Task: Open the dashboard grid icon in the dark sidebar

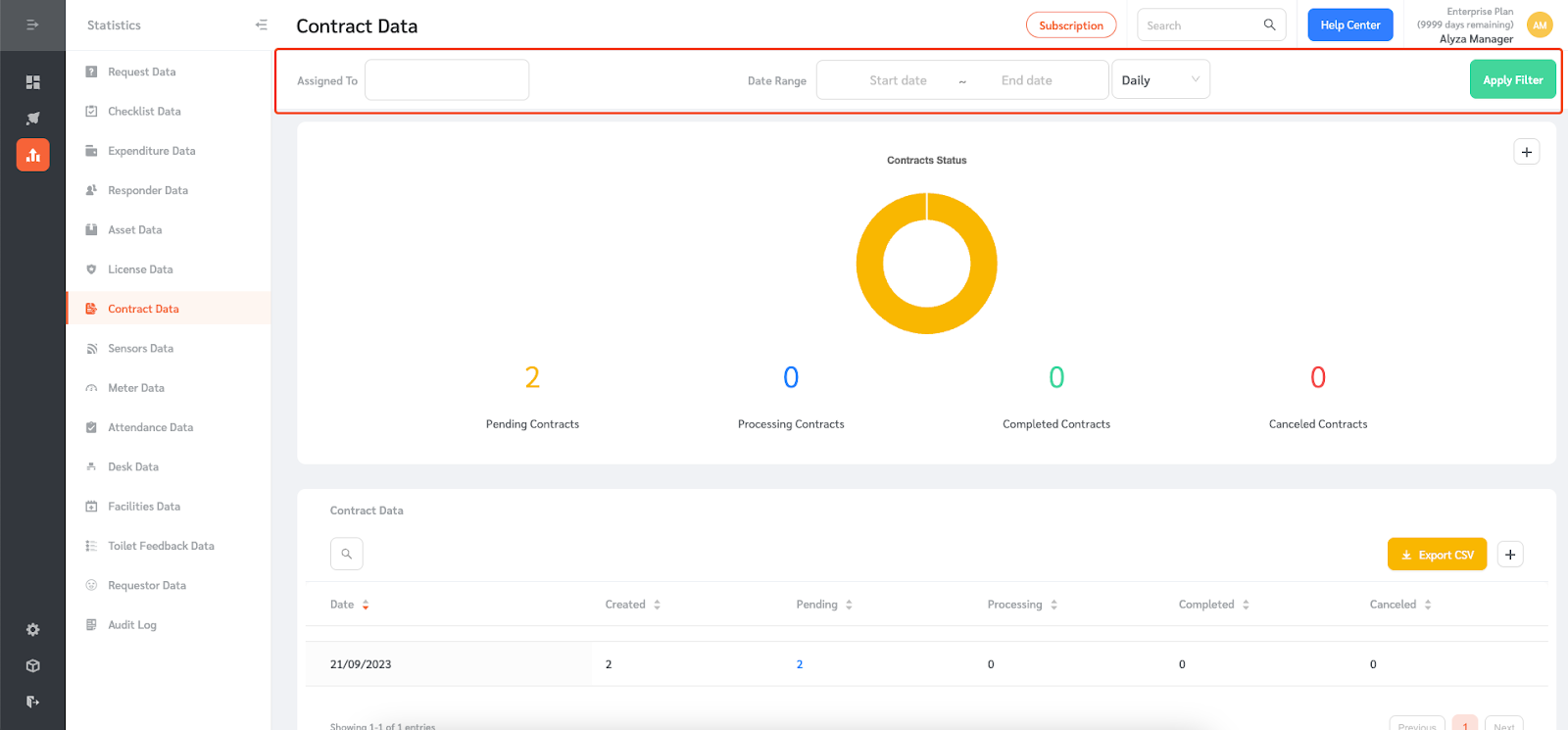Action: tap(32, 82)
